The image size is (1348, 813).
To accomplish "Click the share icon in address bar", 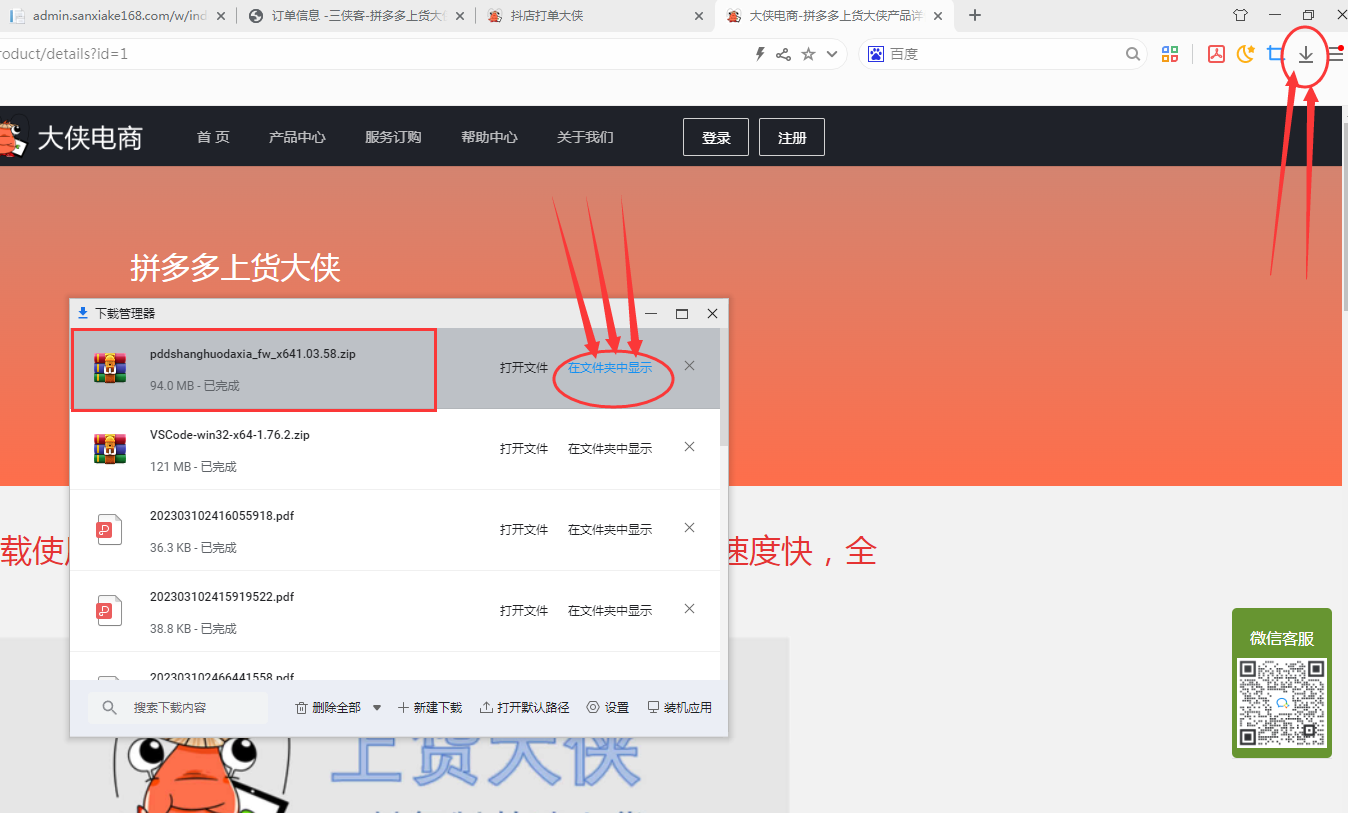I will [x=783, y=54].
